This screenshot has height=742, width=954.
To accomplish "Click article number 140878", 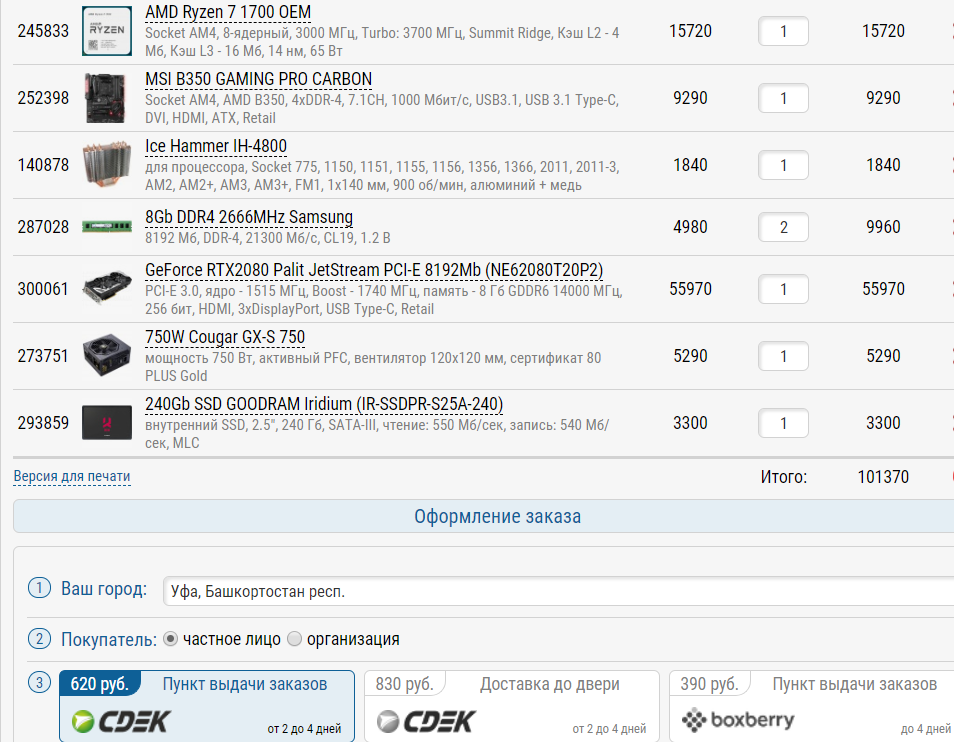I will click(x=43, y=165).
